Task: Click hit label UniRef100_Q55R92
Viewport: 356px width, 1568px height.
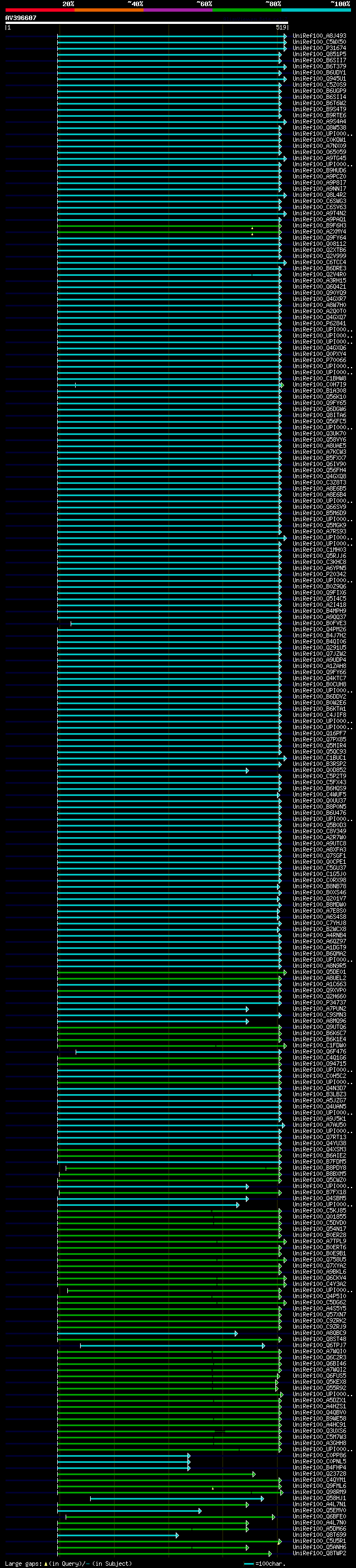Action: coord(319,1388)
